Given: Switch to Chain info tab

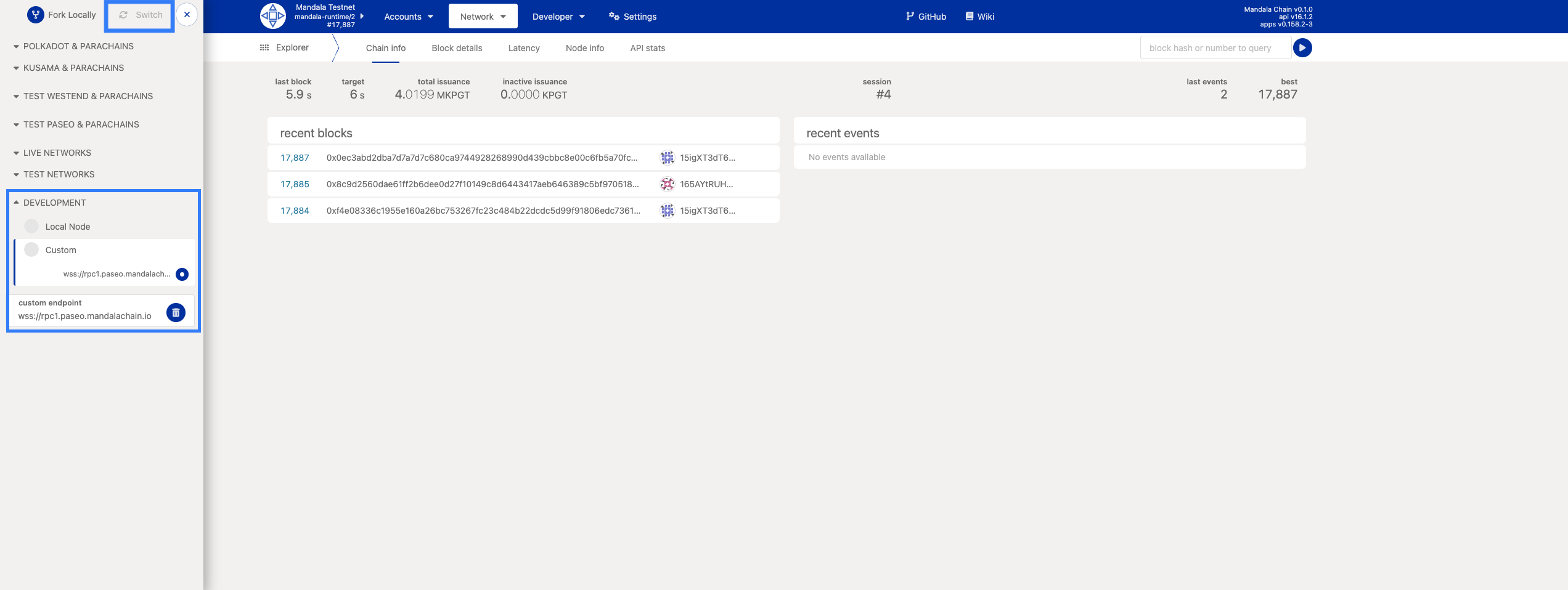Looking at the screenshot, I should [x=386, y=48].
